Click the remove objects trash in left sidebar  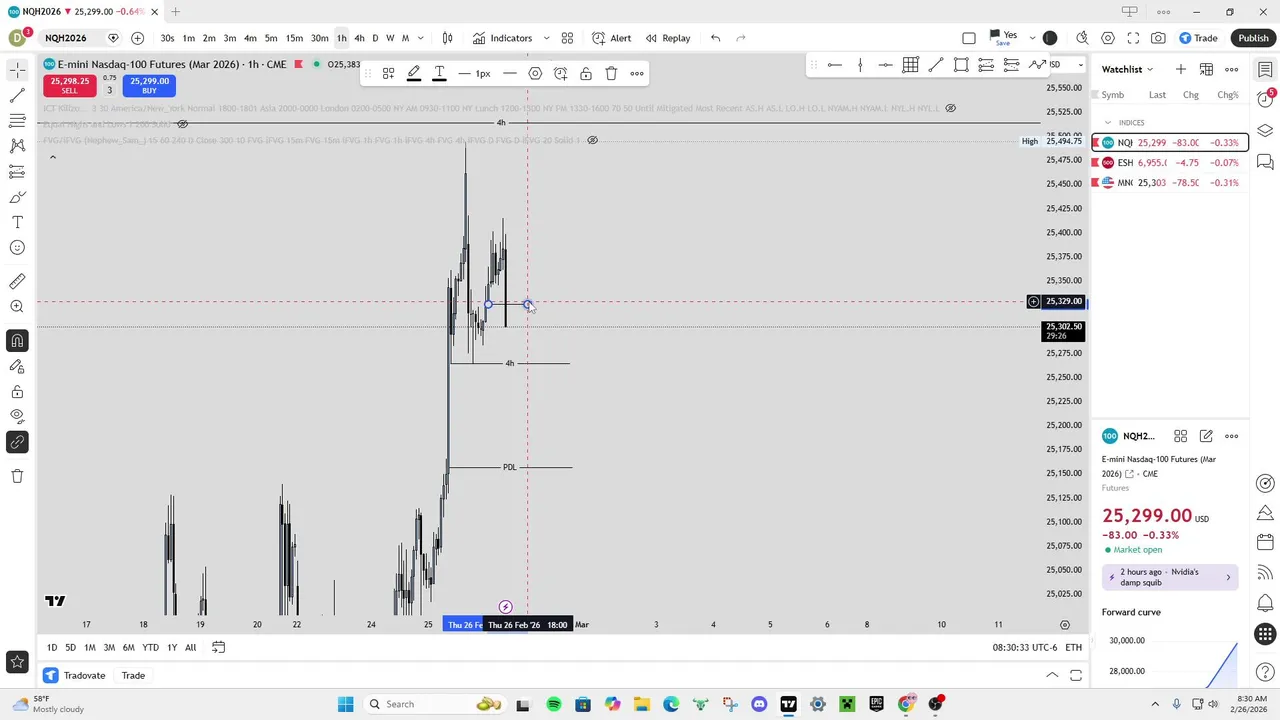17,476
